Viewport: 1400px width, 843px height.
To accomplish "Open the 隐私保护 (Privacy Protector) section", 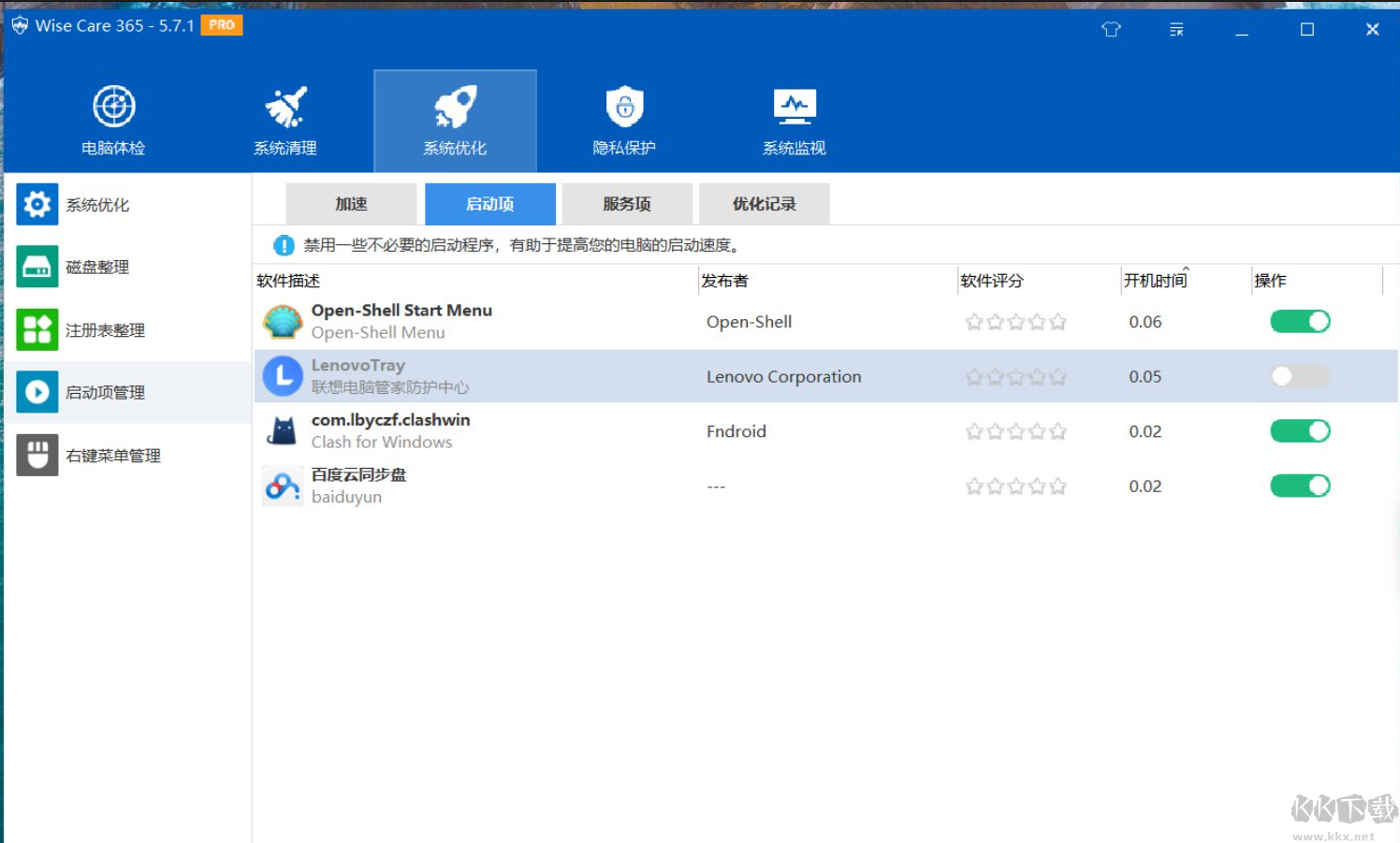I will [x=624, y=120].
